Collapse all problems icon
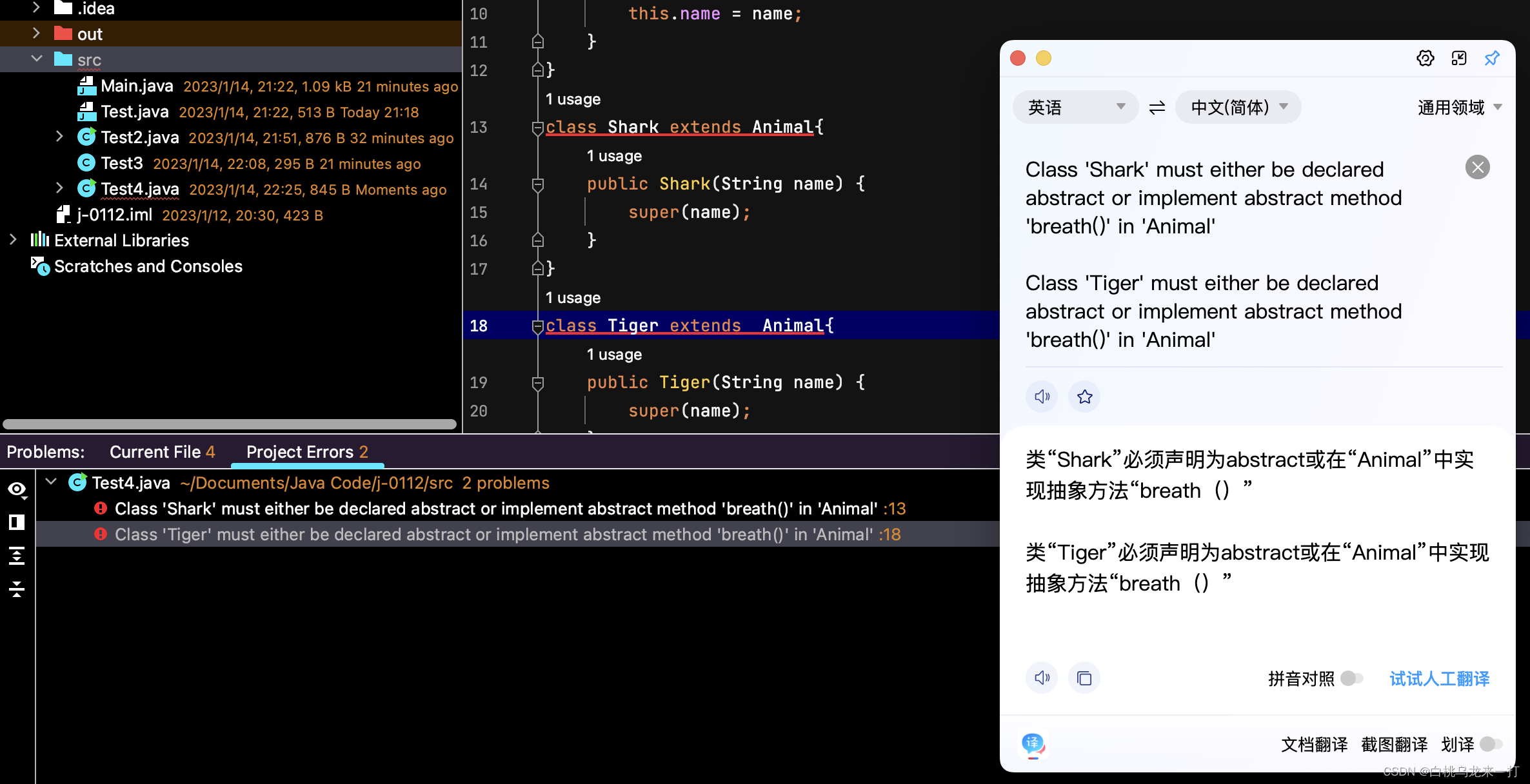1530x784 pixels. (17, 588)
